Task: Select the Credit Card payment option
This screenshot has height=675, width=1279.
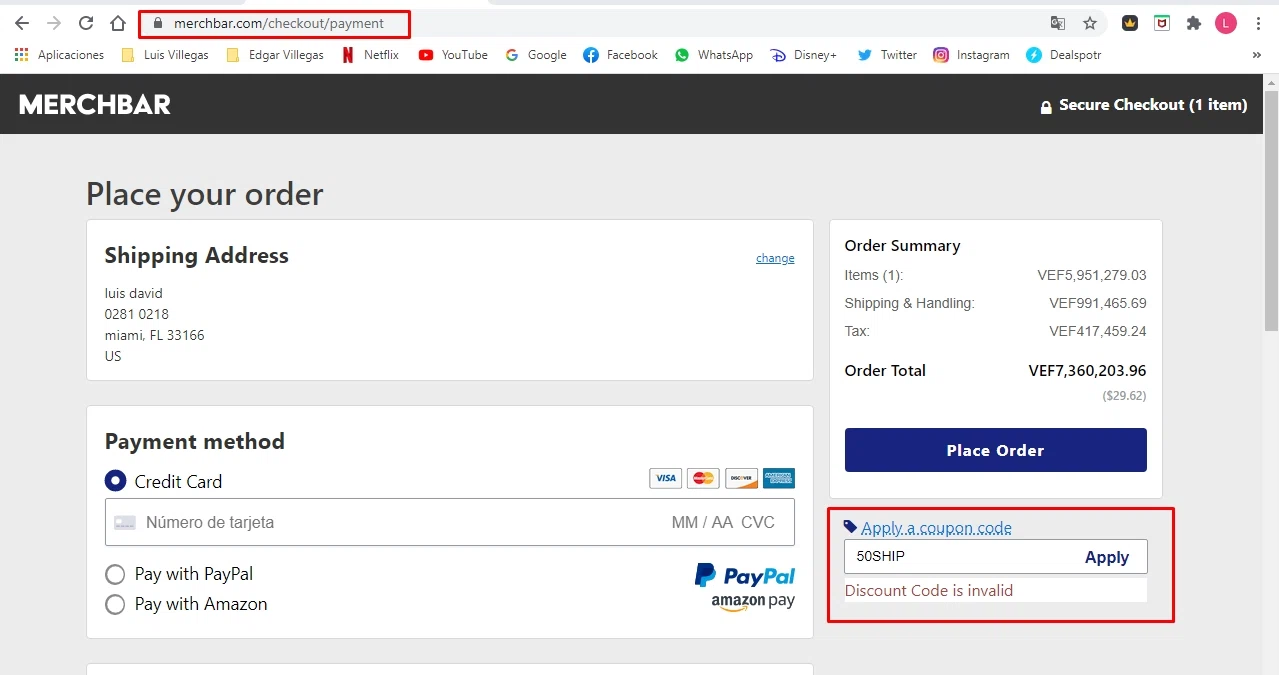Action: tap(116, 481)
